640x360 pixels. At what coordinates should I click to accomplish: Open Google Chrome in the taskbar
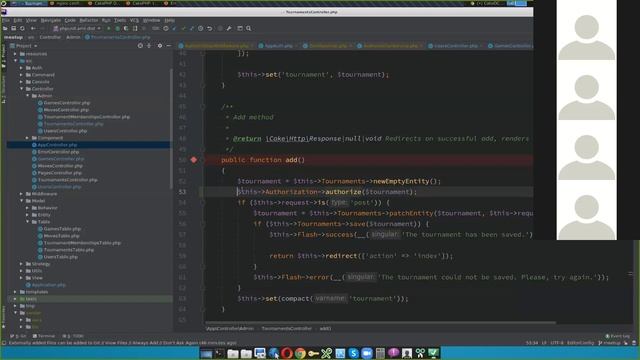pos(300,353)
